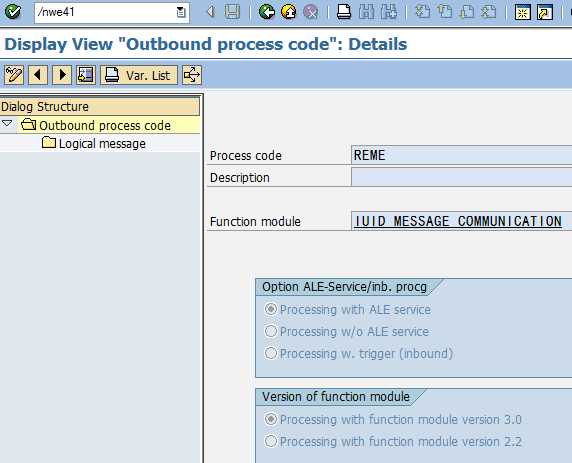Screen dimensions: 572x463
Task: Click the Cancel icon
Action: pyautogui.click(x=310, y=12)
